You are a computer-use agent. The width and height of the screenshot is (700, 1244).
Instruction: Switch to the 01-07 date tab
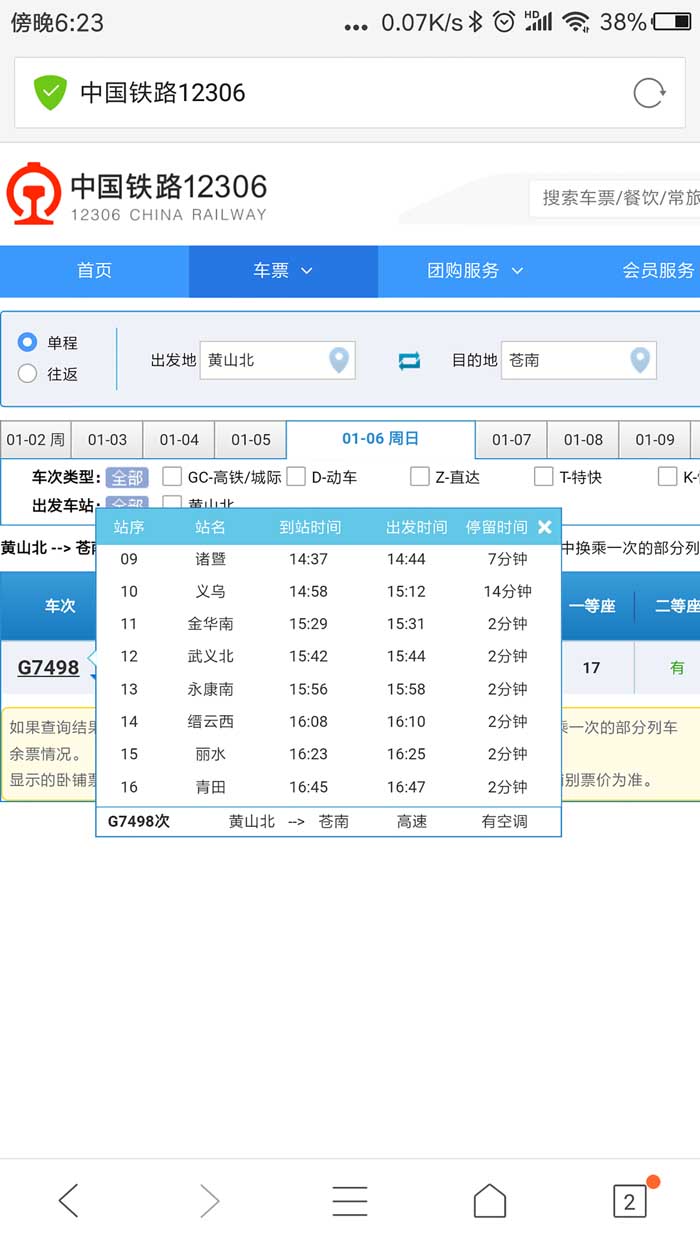pyautogui.click(x=511, y=440)
